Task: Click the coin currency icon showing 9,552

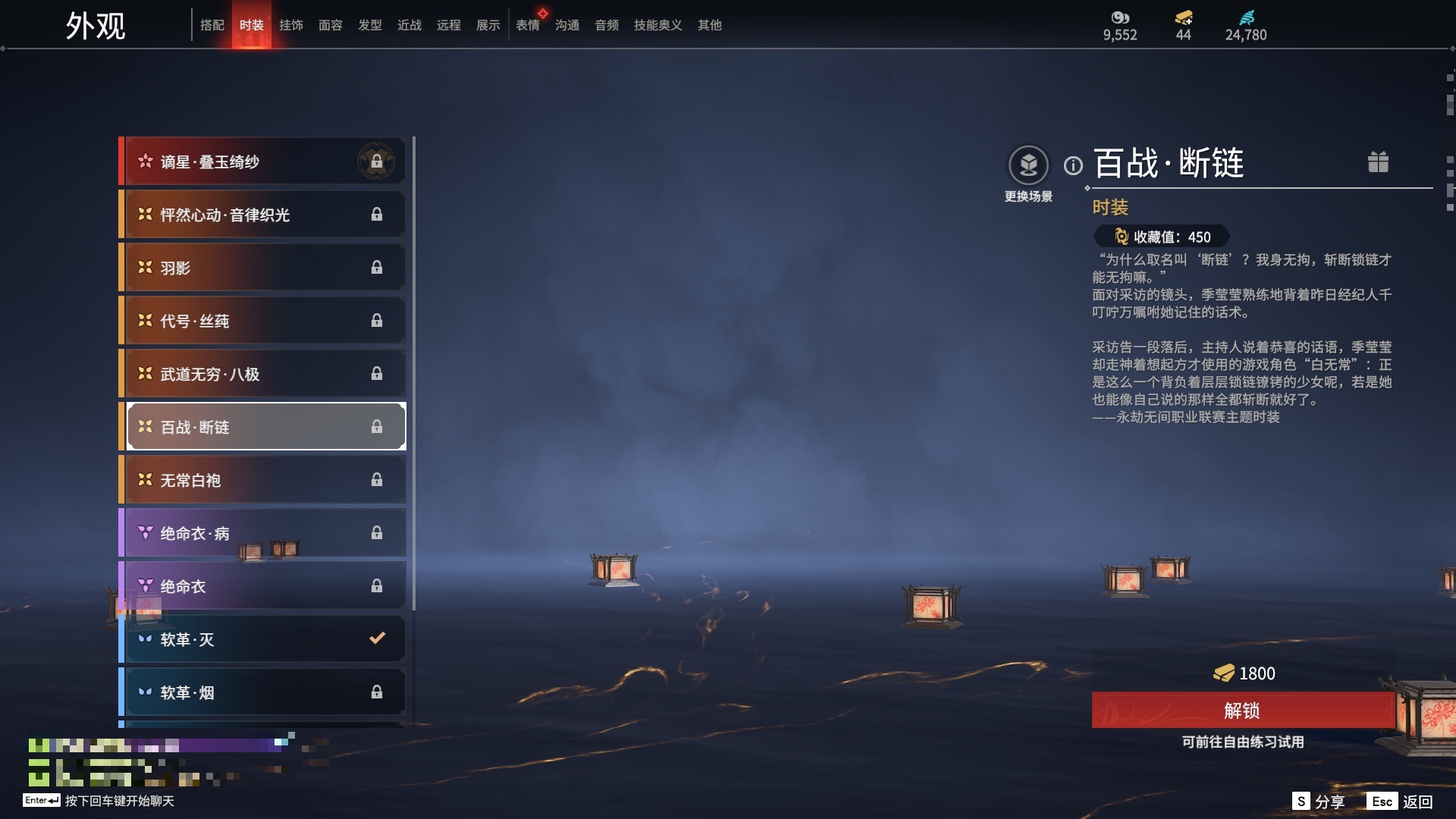Action: [x=1120, y=17]
